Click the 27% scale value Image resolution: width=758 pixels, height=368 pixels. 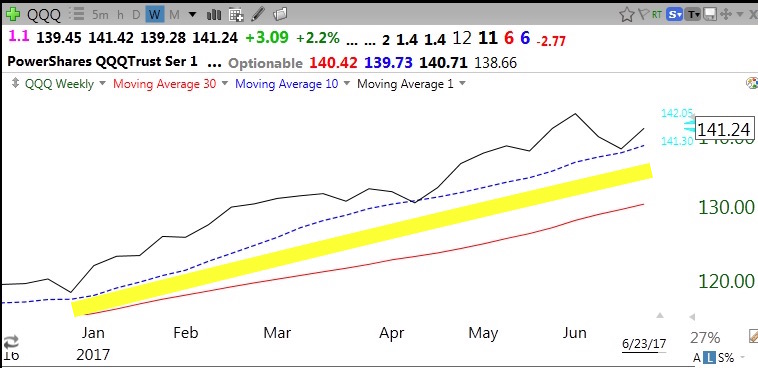coord(705,337)
